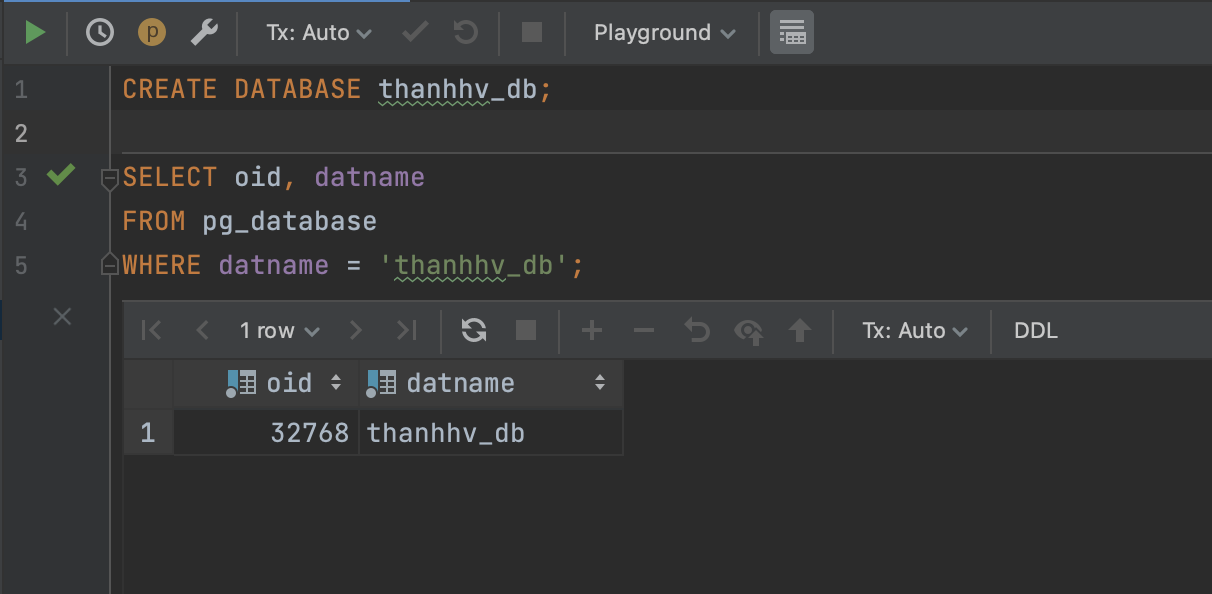Viewport: 1212px width, 594px height.
Task: Delete selected row with the minus icon
Action: coord(643,330)
